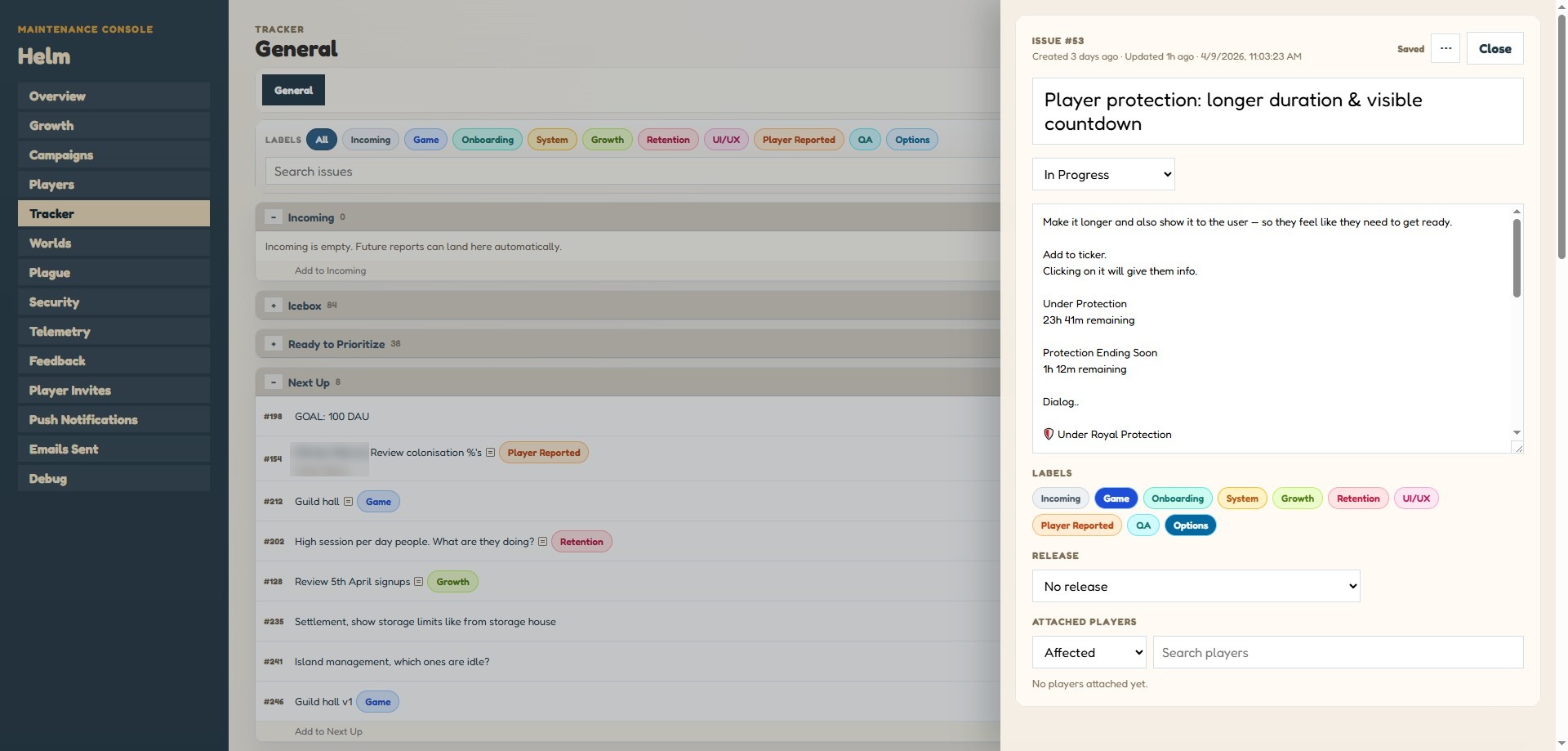This screenshot has height=751, width=1568.
Task: Open the ellipsis options menu for Issue #53
Action: [1445, 48]
